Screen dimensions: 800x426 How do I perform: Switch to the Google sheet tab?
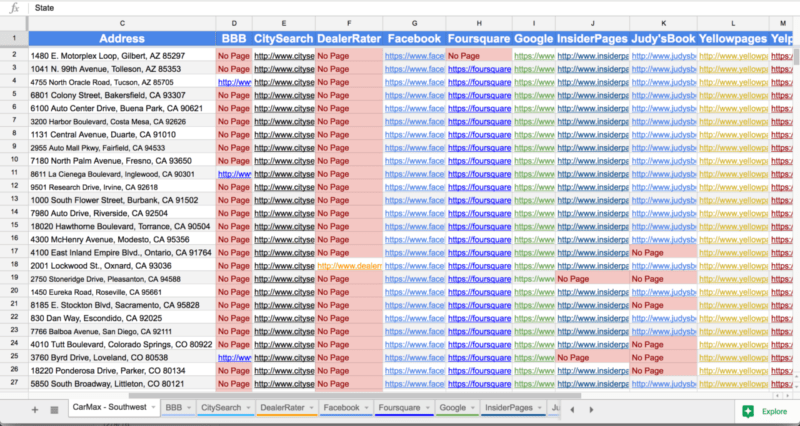[x=453, y=408]
